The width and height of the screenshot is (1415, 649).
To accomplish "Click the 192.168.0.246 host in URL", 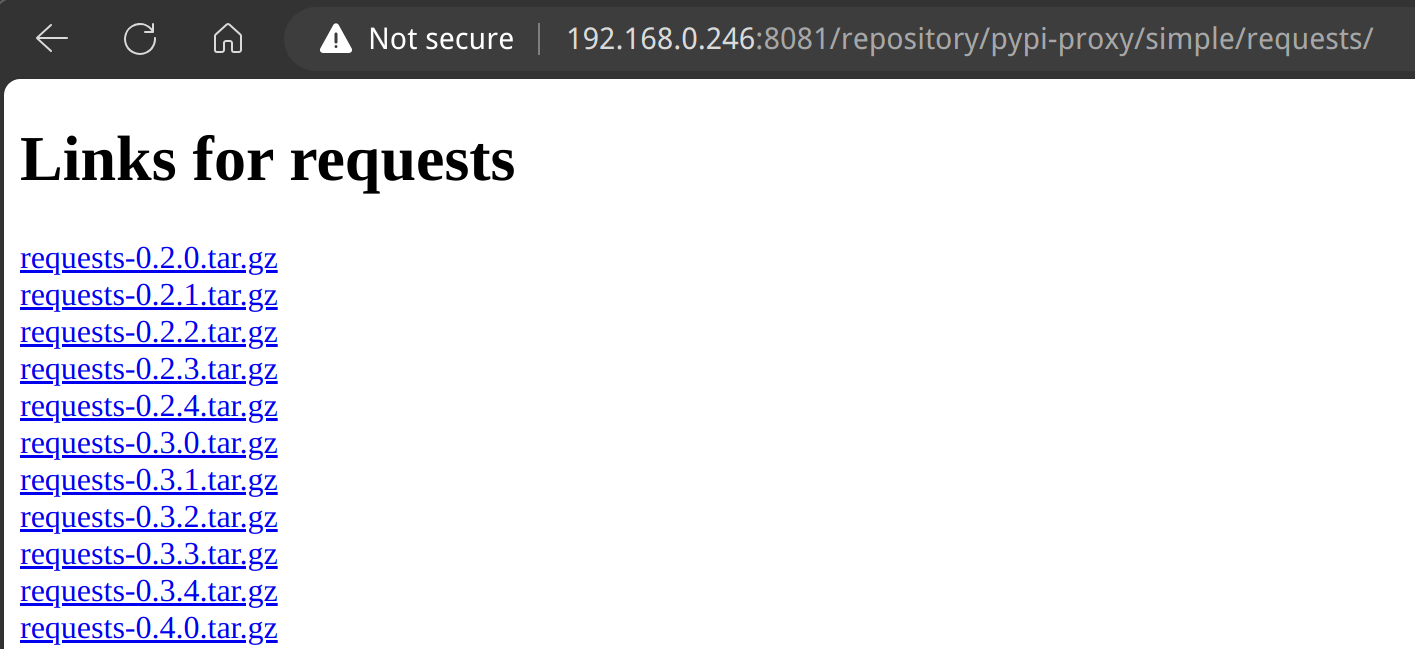I will (660, 39).
